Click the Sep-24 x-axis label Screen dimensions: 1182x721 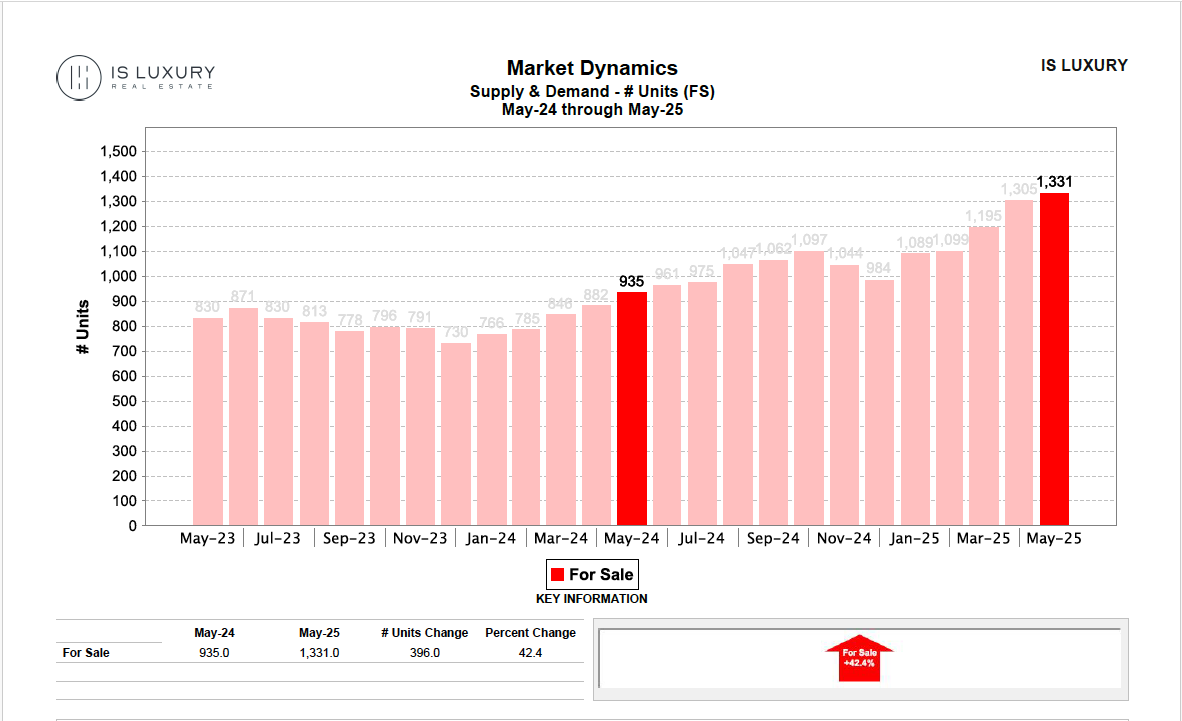tap(773, 538)
